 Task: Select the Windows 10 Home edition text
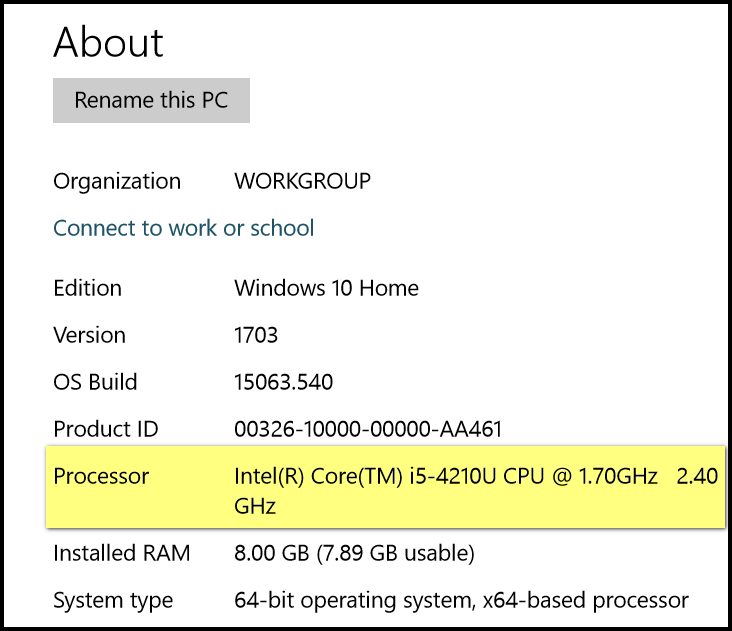click(326, 288)
